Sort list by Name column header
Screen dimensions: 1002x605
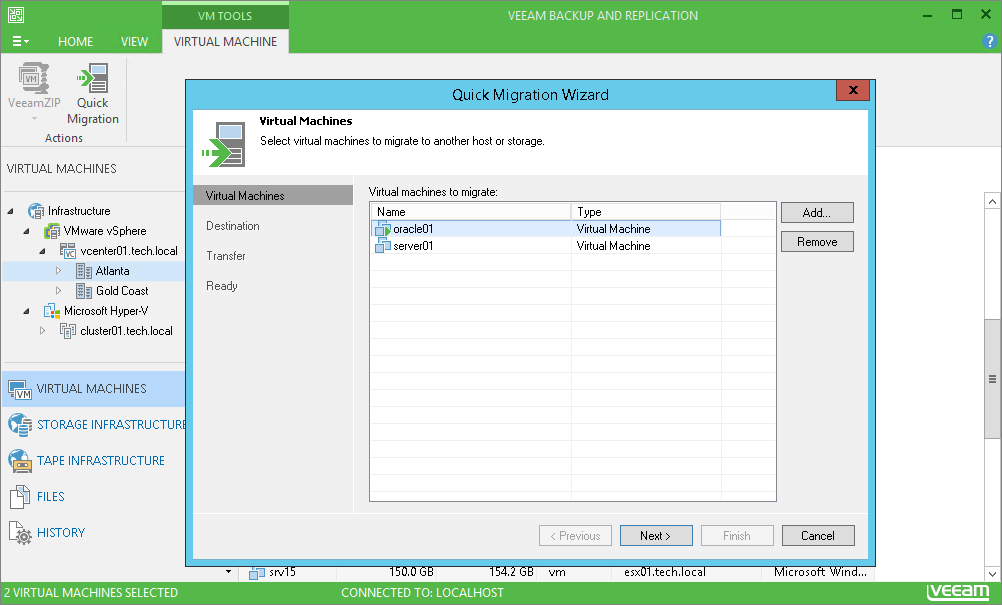470,212
